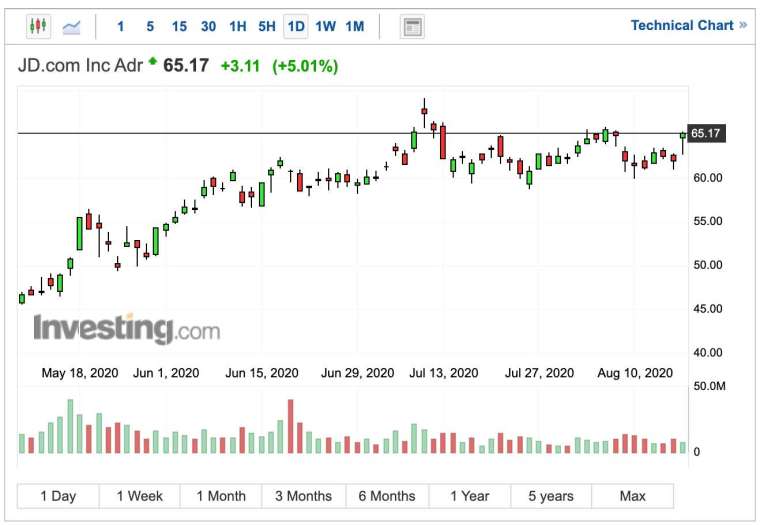The image size is (760, 525).
Task: Click the JD.com Inc Adr title
Action: click(x=80, y=65)
